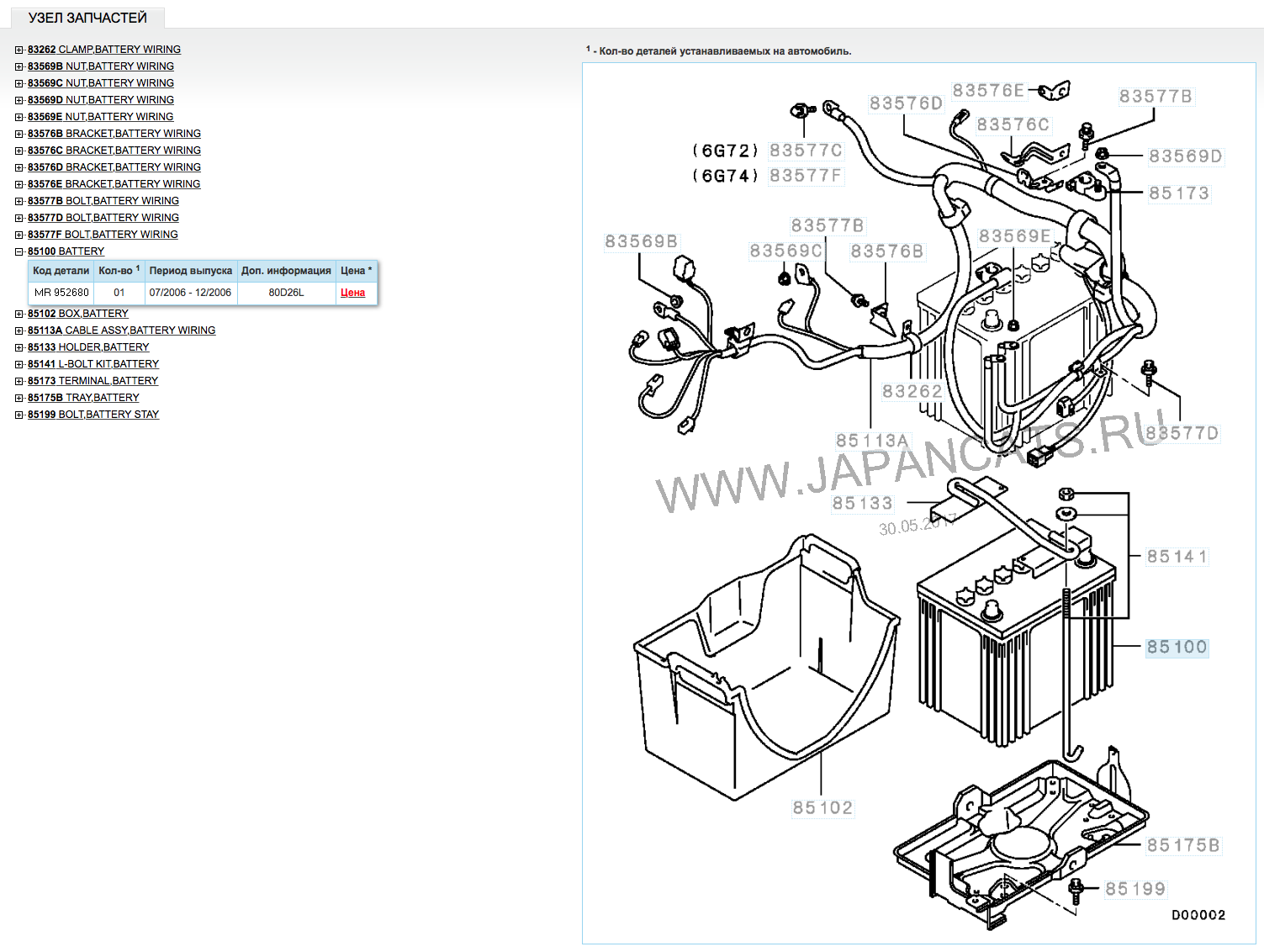Click the 85102 battery box diagram label
Viewport: 1264px width, 952px height.
click(x=822, y=808)
